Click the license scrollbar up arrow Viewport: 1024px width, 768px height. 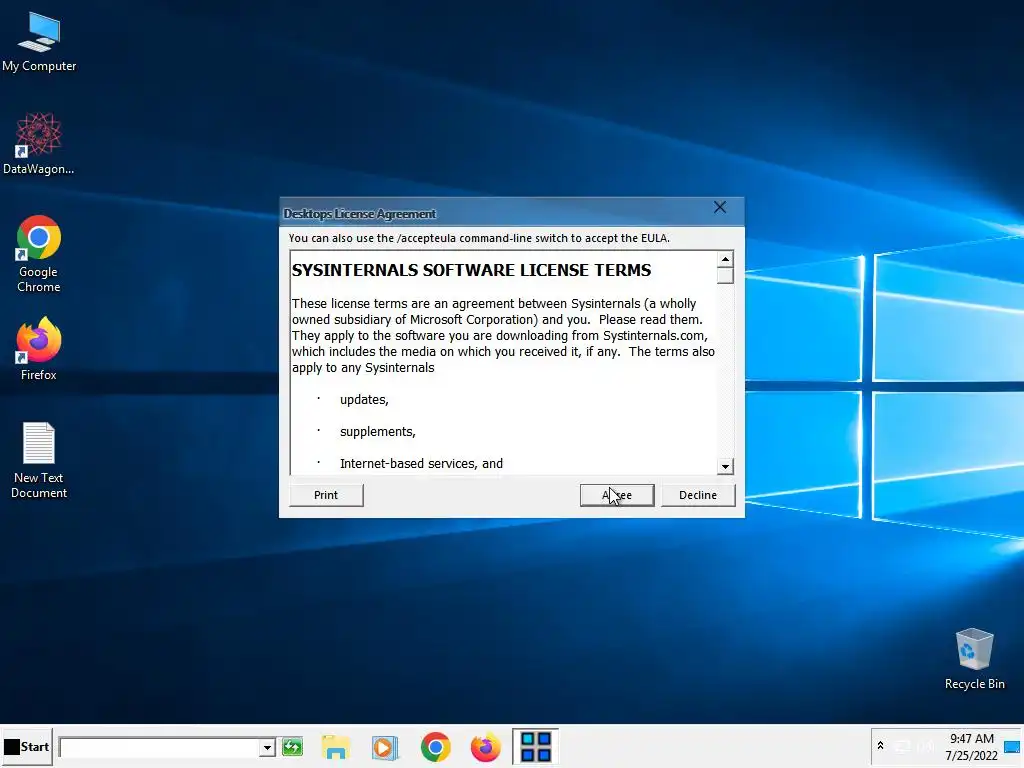pos(725,259)
